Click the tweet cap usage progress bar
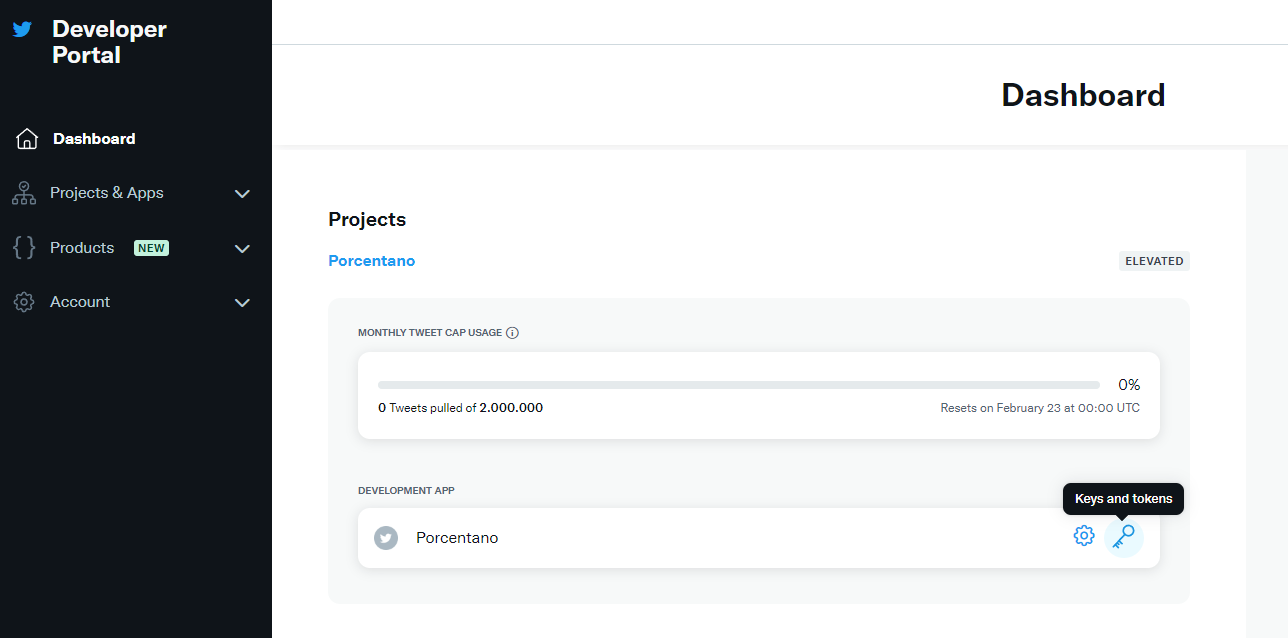1288x638 pixels. [x=739, y=385]
